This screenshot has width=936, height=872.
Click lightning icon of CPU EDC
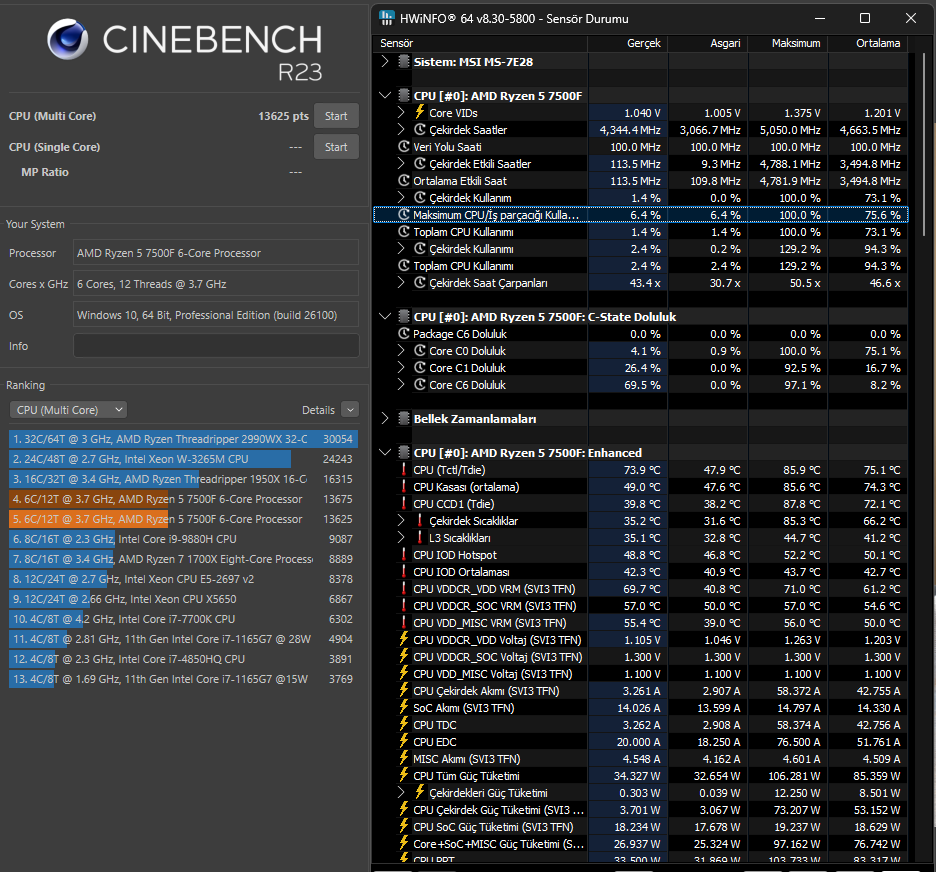click(x=404, y=741)
